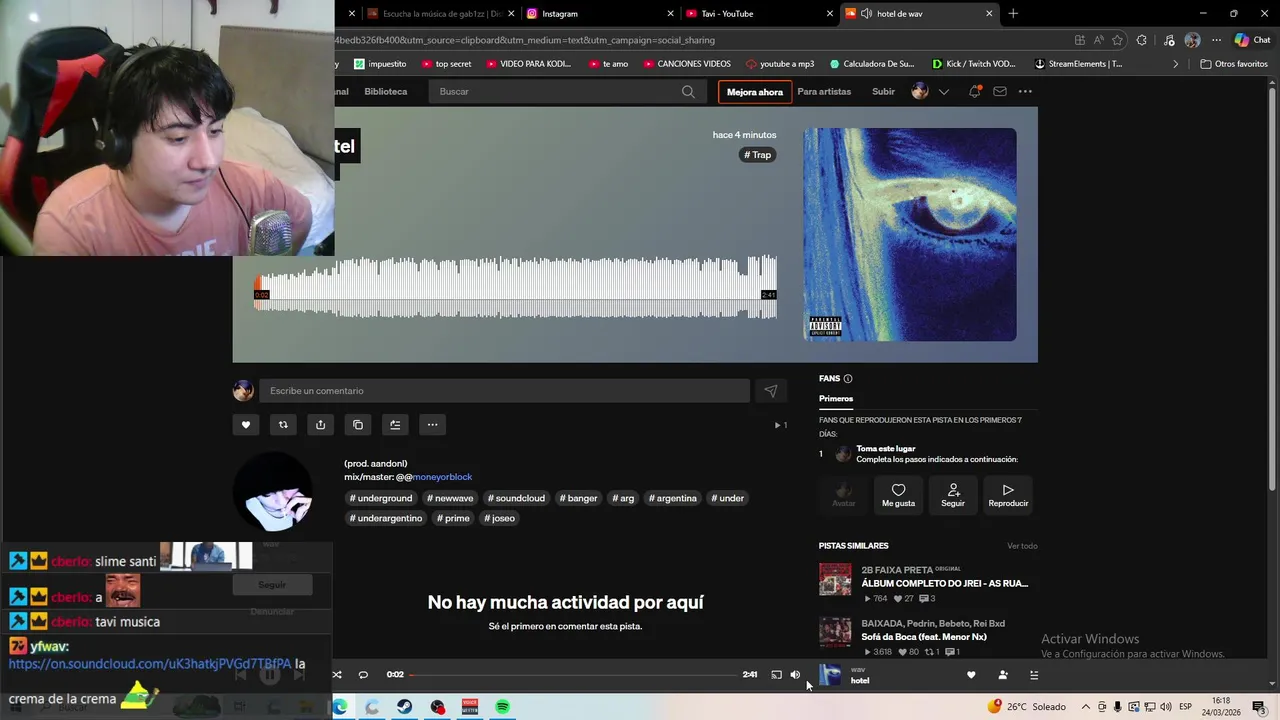Image resolution: width=1280 pixels, height=720 pixels.
Task: Click the track waveform to seek
Action: (516, 287)
